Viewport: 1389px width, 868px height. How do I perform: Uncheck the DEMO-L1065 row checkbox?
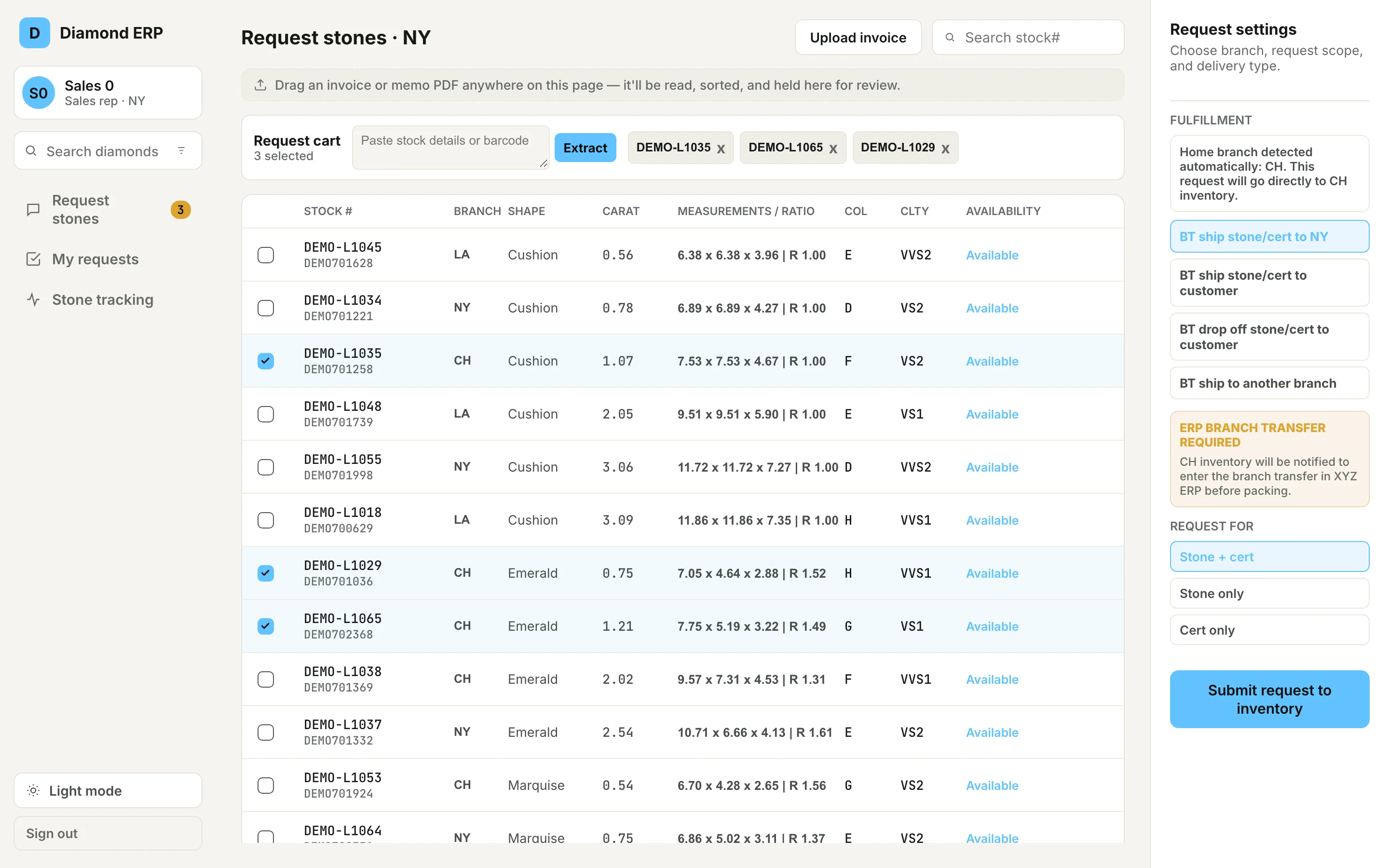click(x=266, y=626)
